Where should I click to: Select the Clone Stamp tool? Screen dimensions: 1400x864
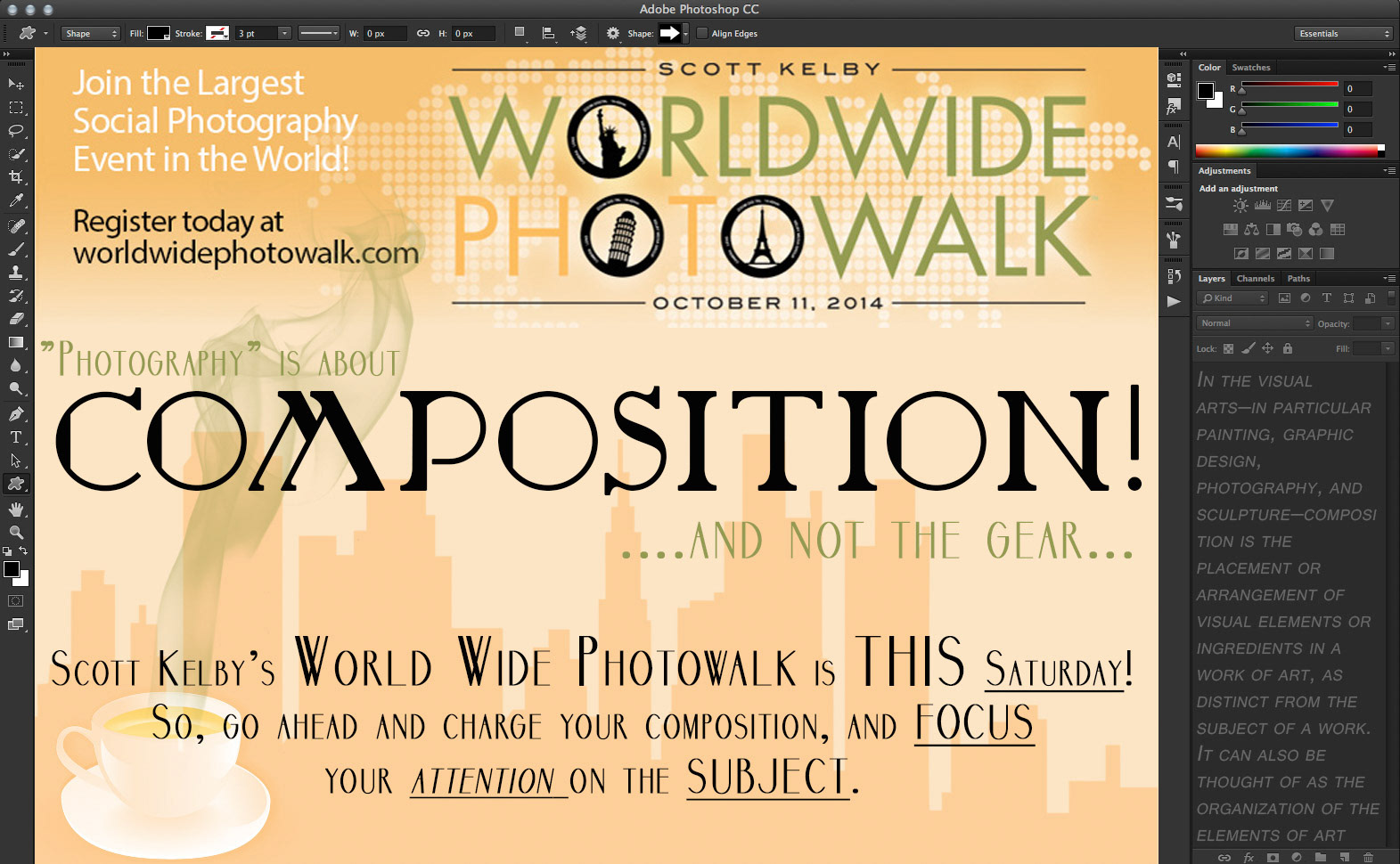[16, 273]
